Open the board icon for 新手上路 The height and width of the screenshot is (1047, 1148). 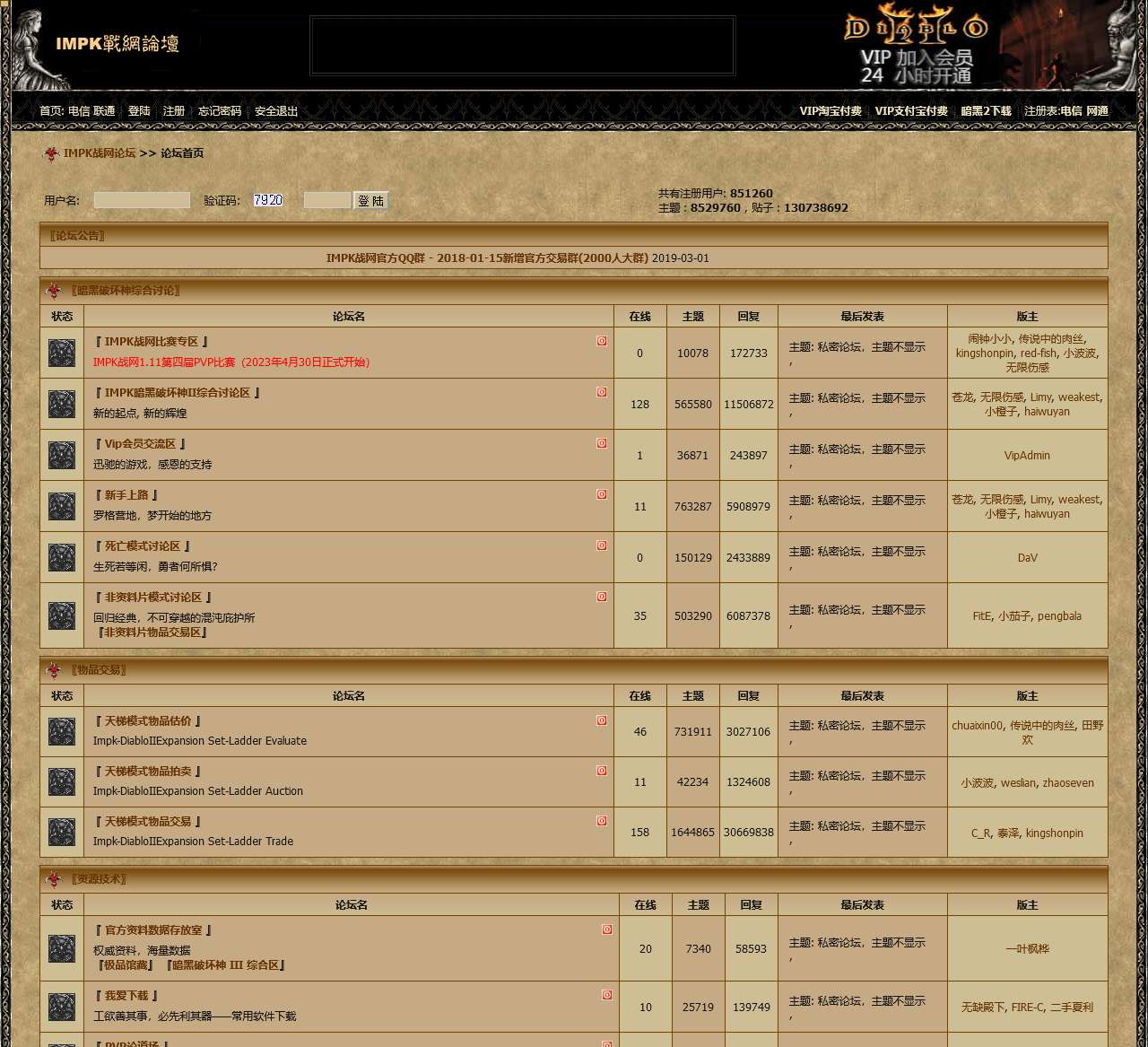coord(61,506)
